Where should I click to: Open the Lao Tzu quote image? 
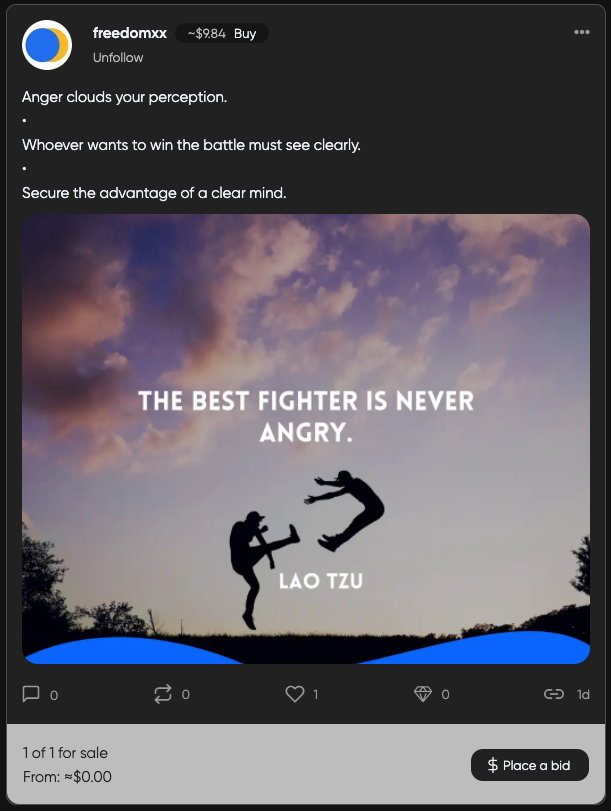(x=306, y=439)
